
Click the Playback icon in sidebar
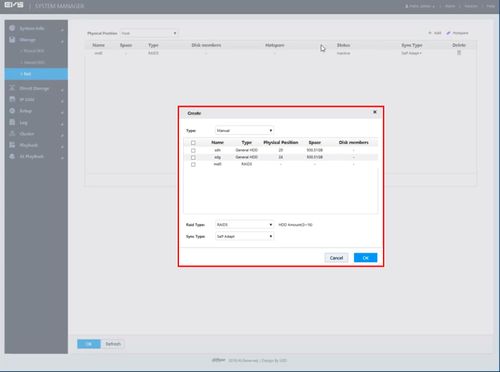pyautogui.click(x=12, y=145)
